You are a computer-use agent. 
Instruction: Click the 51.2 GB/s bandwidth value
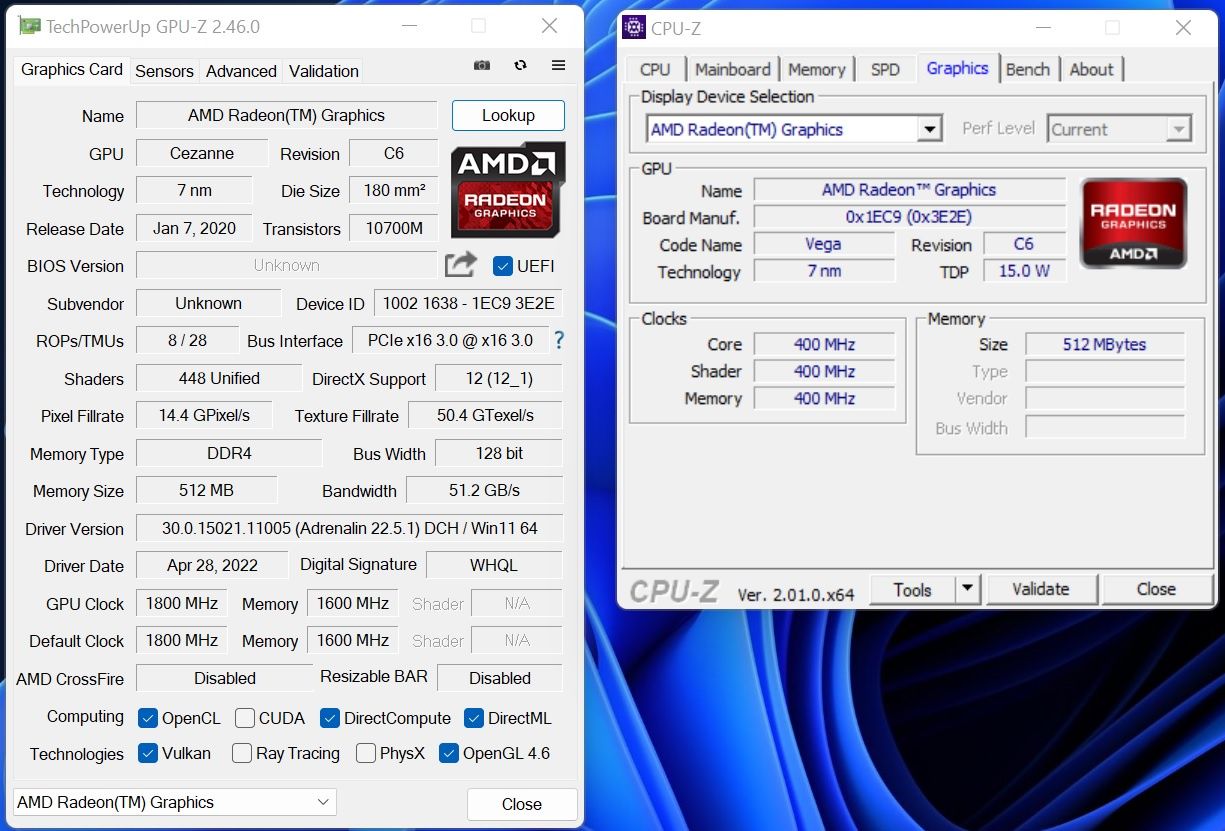[485, 490]
